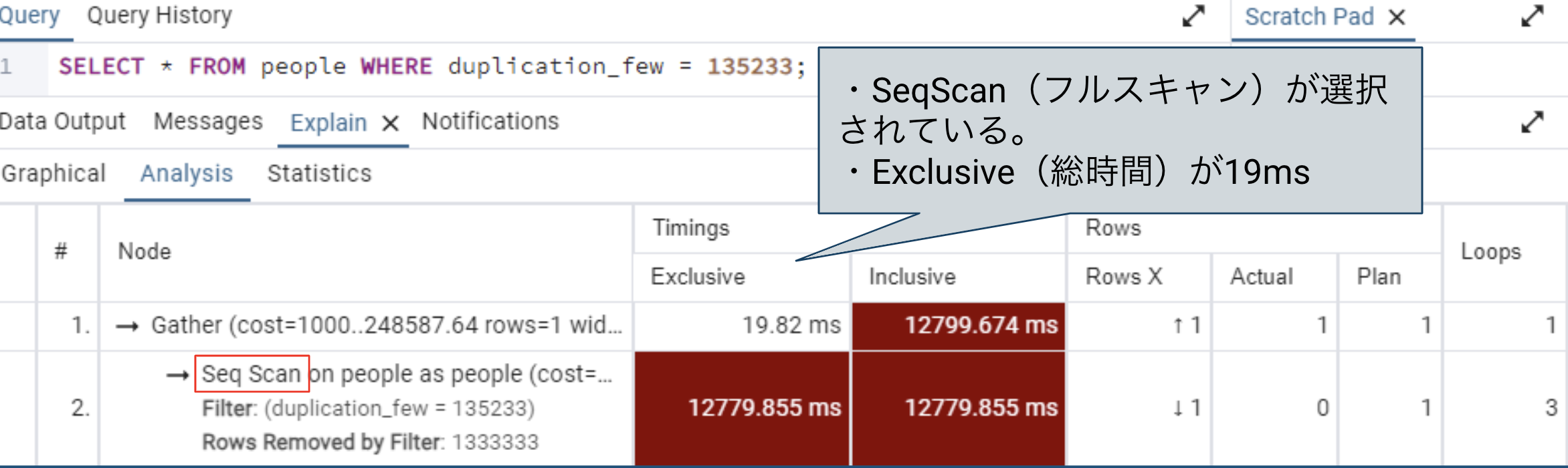Select the Analysis sub-tab
1568x468 pixels.
click(x=187, y=174)
